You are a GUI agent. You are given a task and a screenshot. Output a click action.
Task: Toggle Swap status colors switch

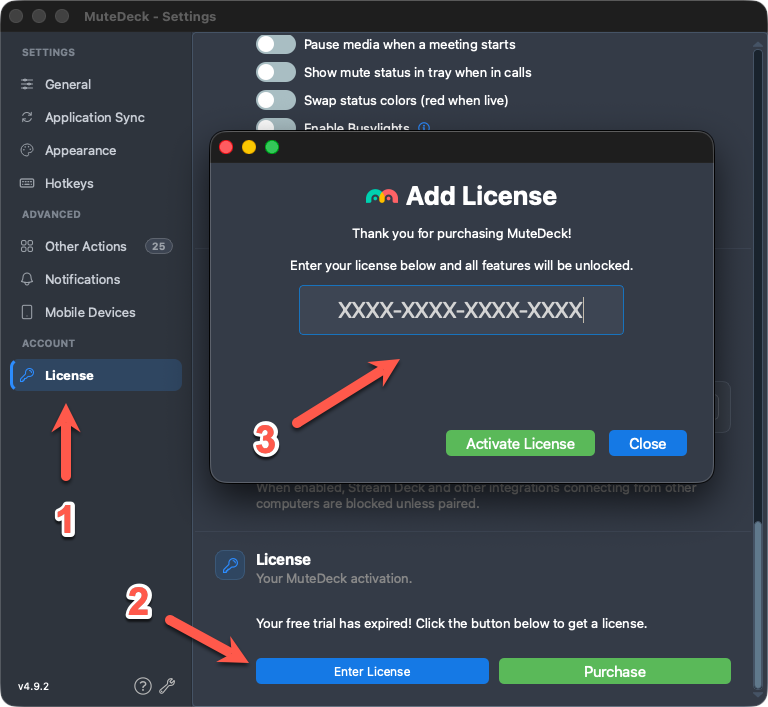point(276,100)
